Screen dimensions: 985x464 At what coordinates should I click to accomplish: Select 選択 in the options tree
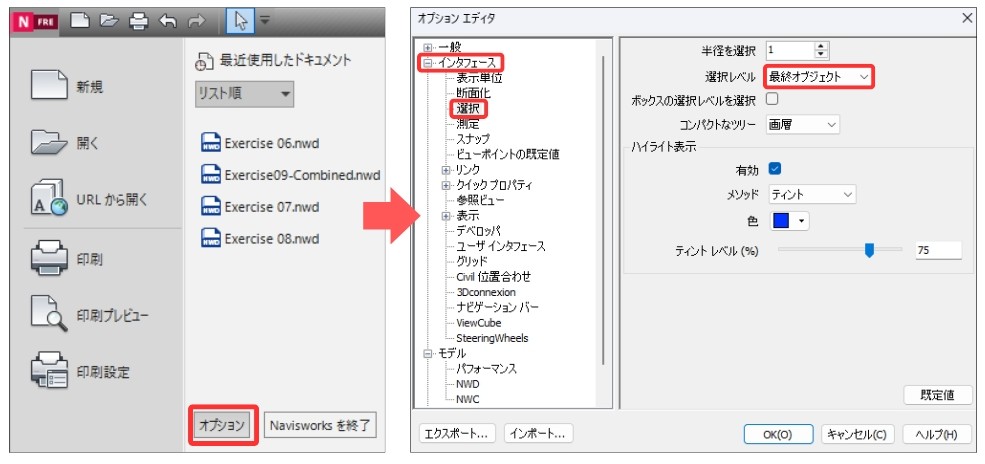[x=467, y=109]
